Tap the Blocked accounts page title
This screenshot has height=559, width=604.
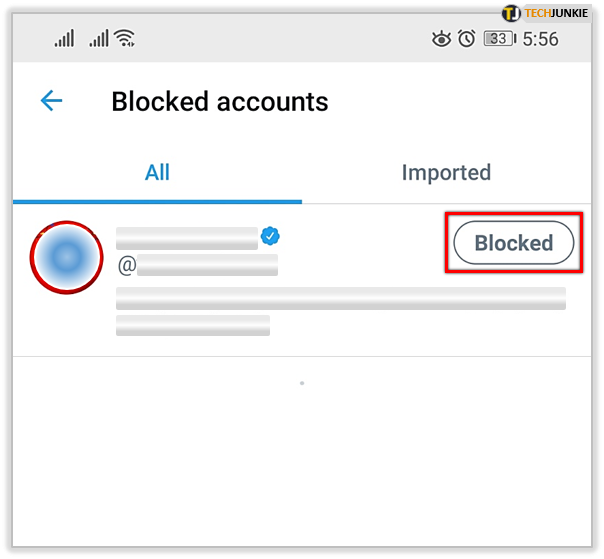220,101
